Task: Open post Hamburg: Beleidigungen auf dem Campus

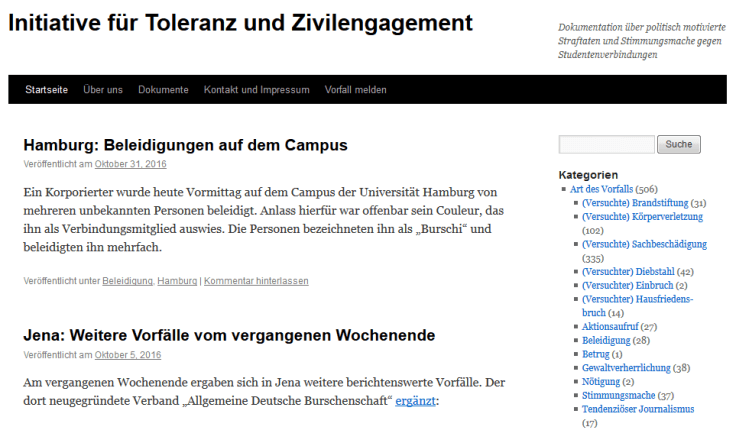Action: [185, 145]
